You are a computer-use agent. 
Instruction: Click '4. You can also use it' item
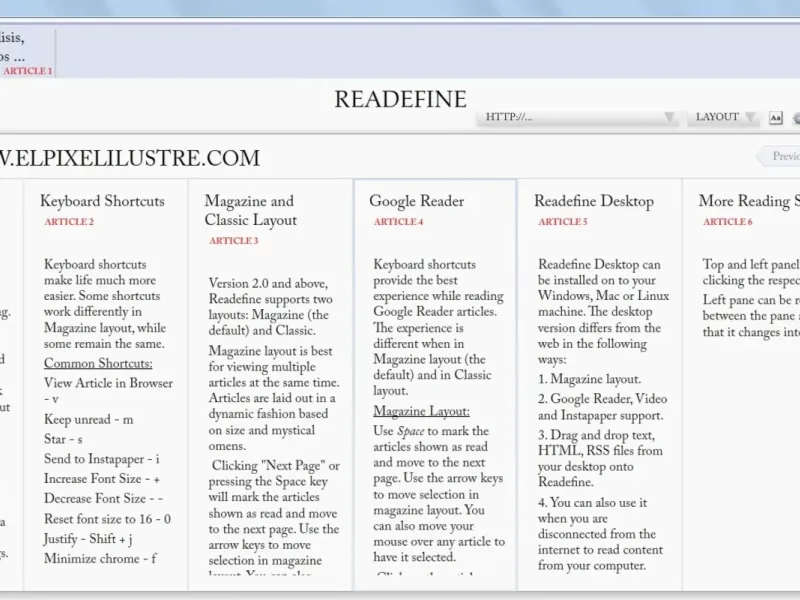click(x=600, y=534)
